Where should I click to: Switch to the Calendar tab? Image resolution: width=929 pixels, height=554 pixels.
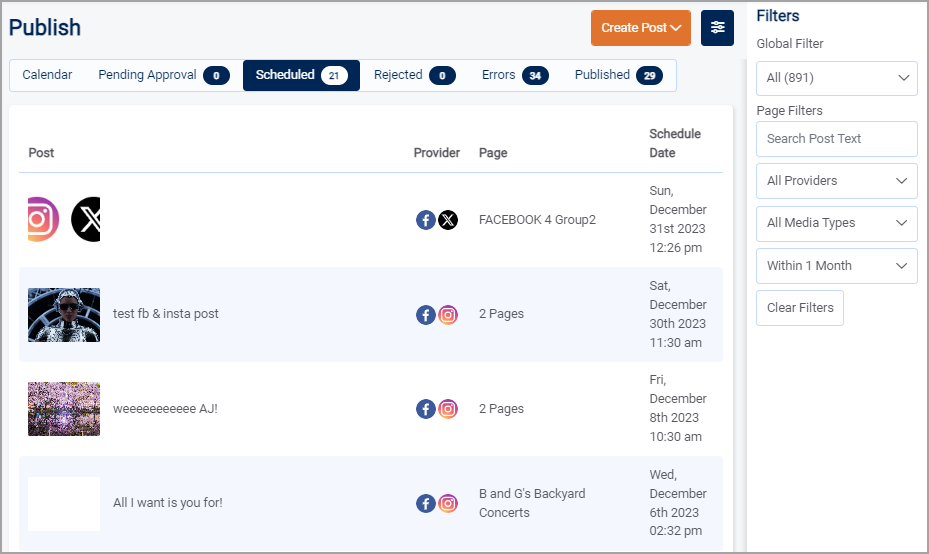click(x=47, y=75)
